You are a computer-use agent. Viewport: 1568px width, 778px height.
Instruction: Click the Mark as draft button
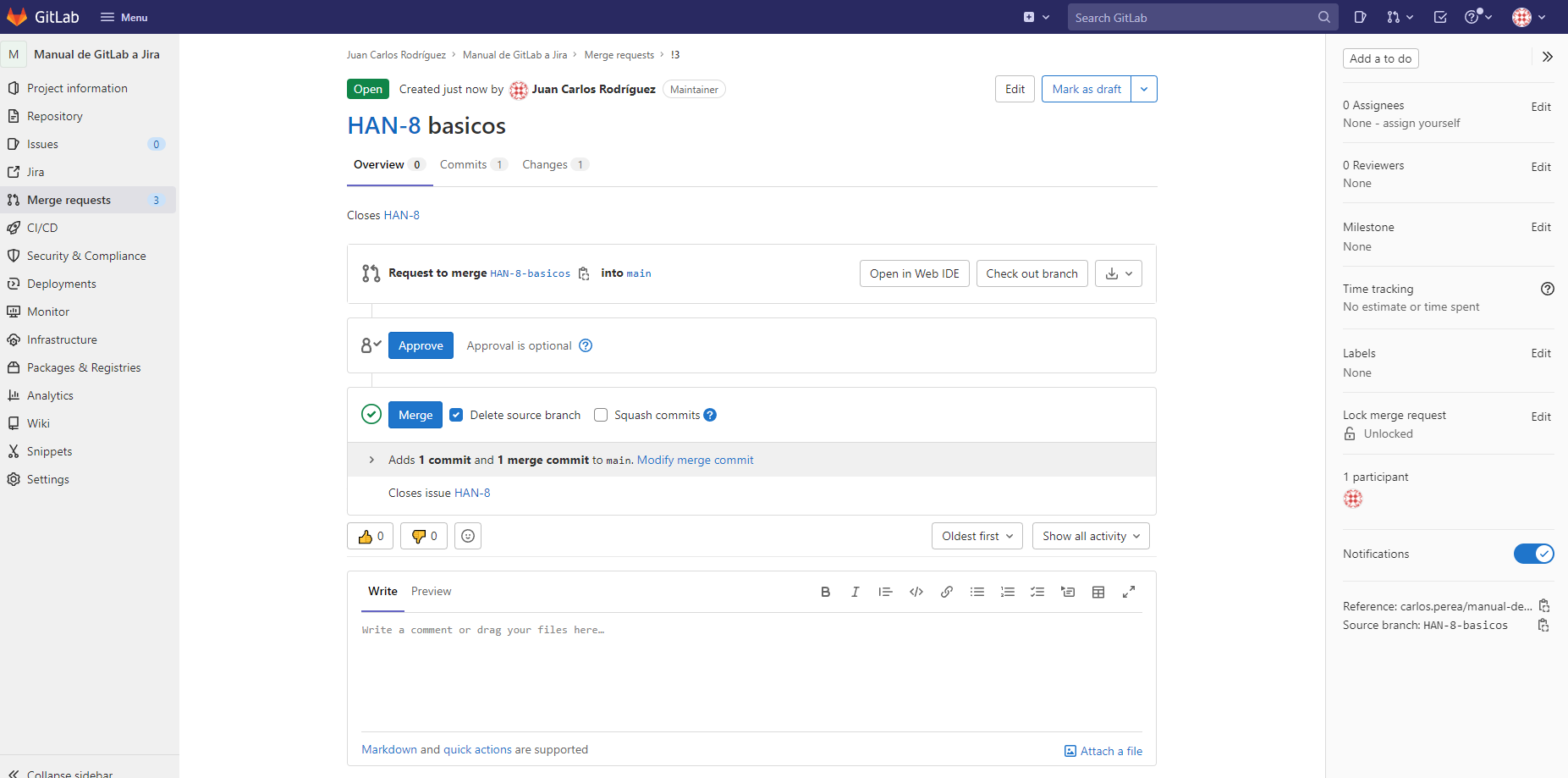1087,89
